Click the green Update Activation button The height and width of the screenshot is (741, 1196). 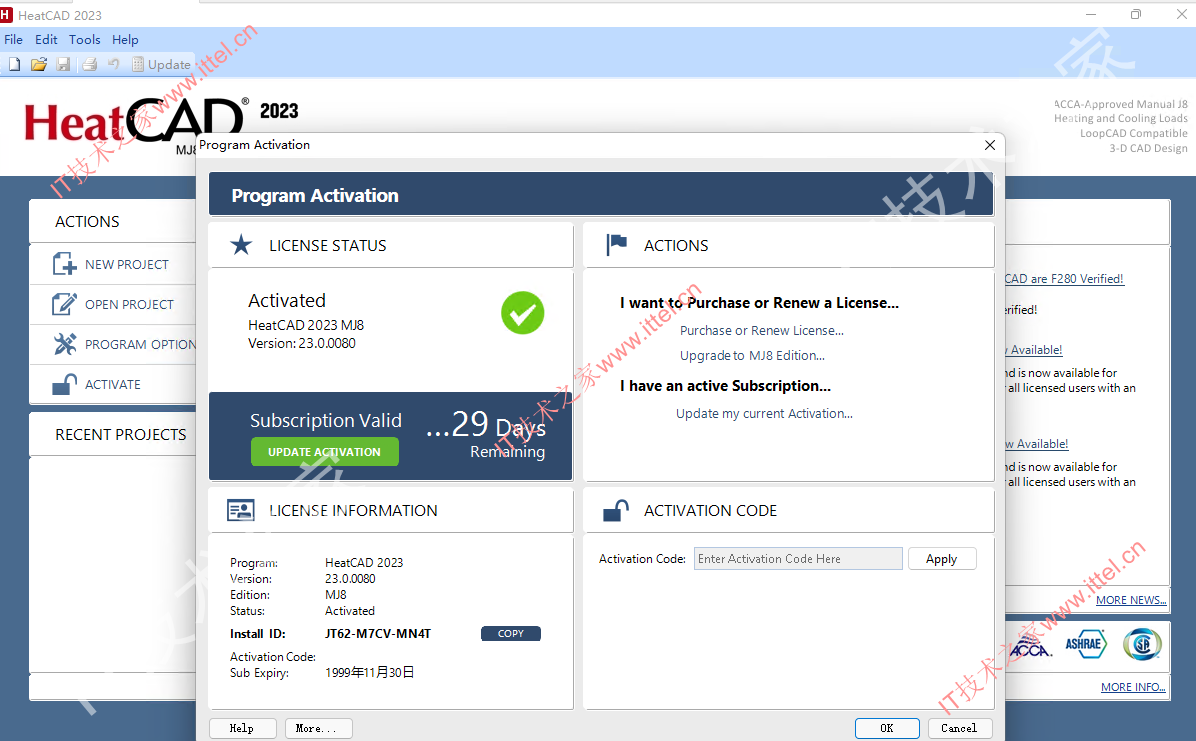(x=325, y=452)
